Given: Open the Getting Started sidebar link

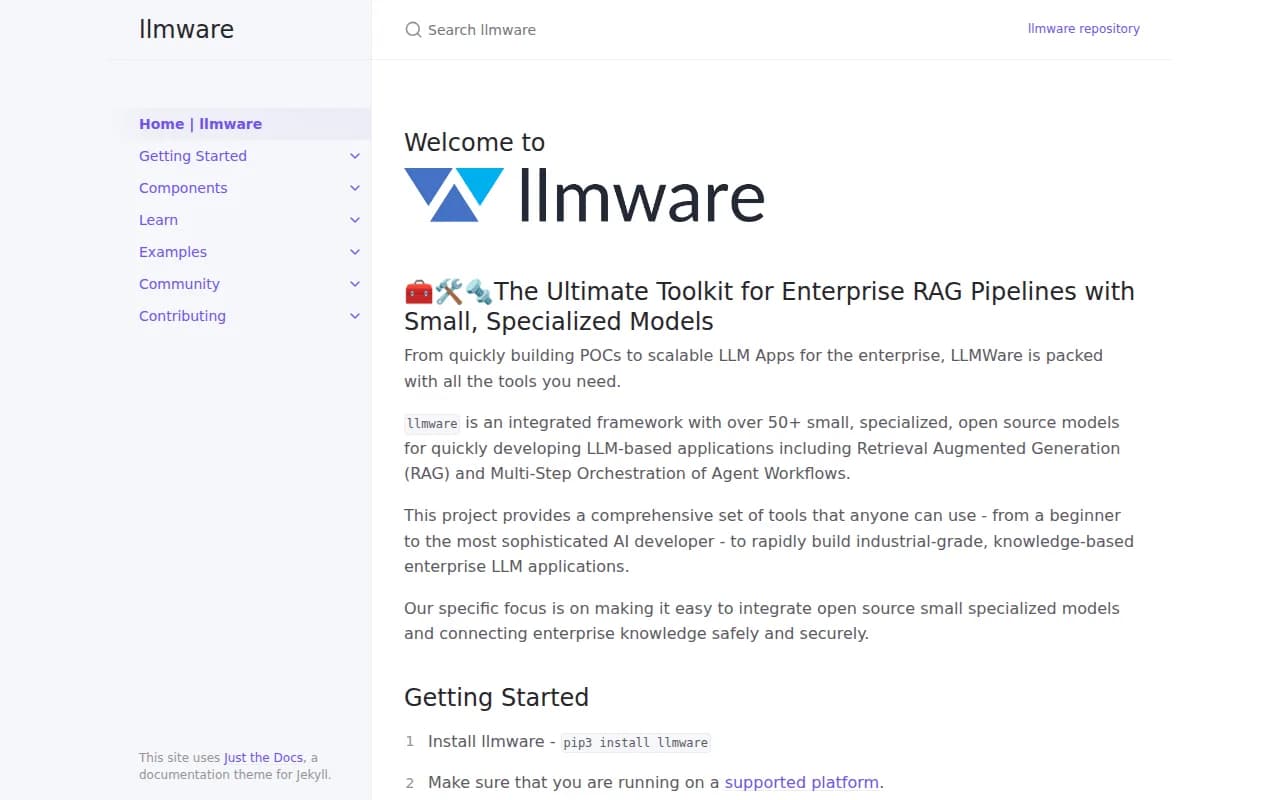Looking at the screenshot, I should [193, 156].
